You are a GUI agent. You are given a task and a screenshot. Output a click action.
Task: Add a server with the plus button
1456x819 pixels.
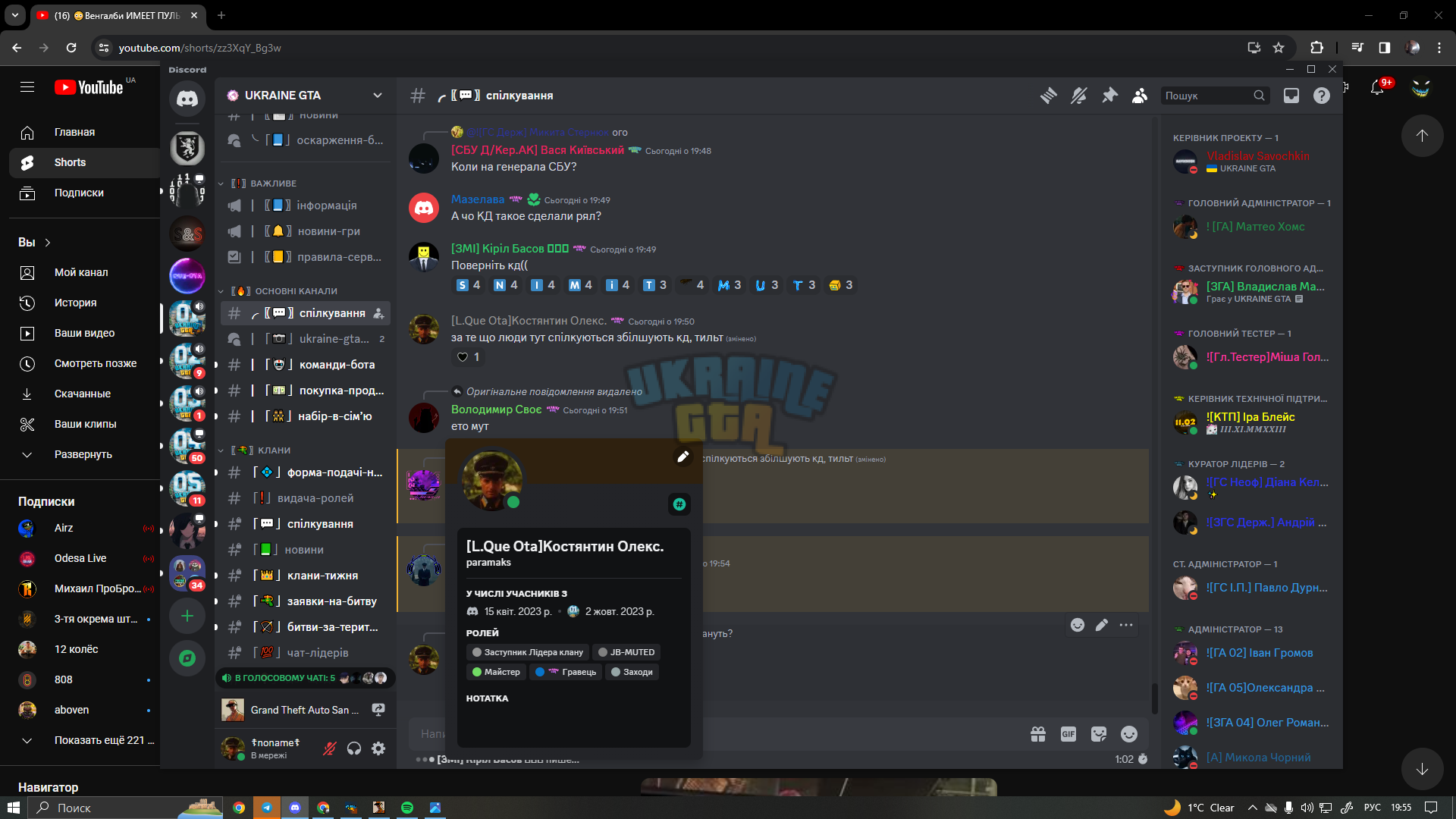(187, 616)
